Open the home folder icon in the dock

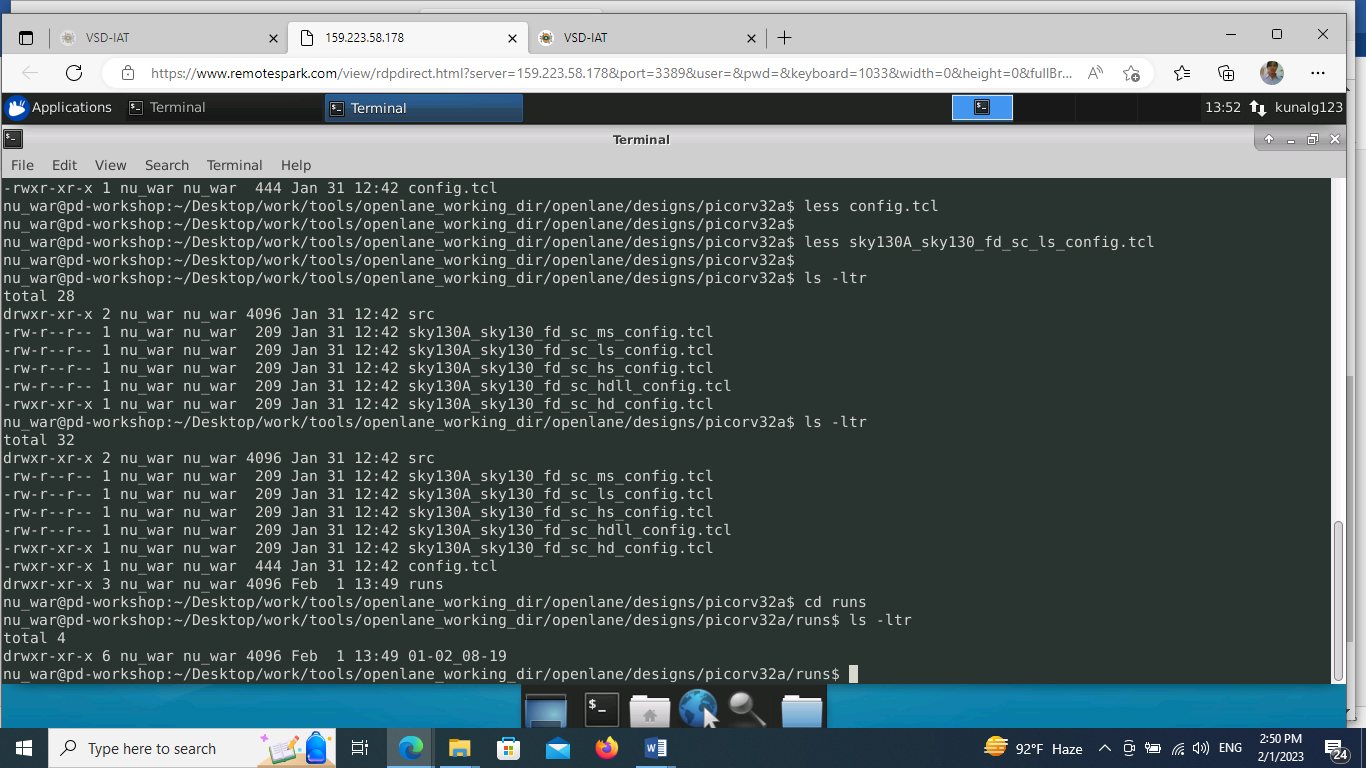[x=649, y=708]
